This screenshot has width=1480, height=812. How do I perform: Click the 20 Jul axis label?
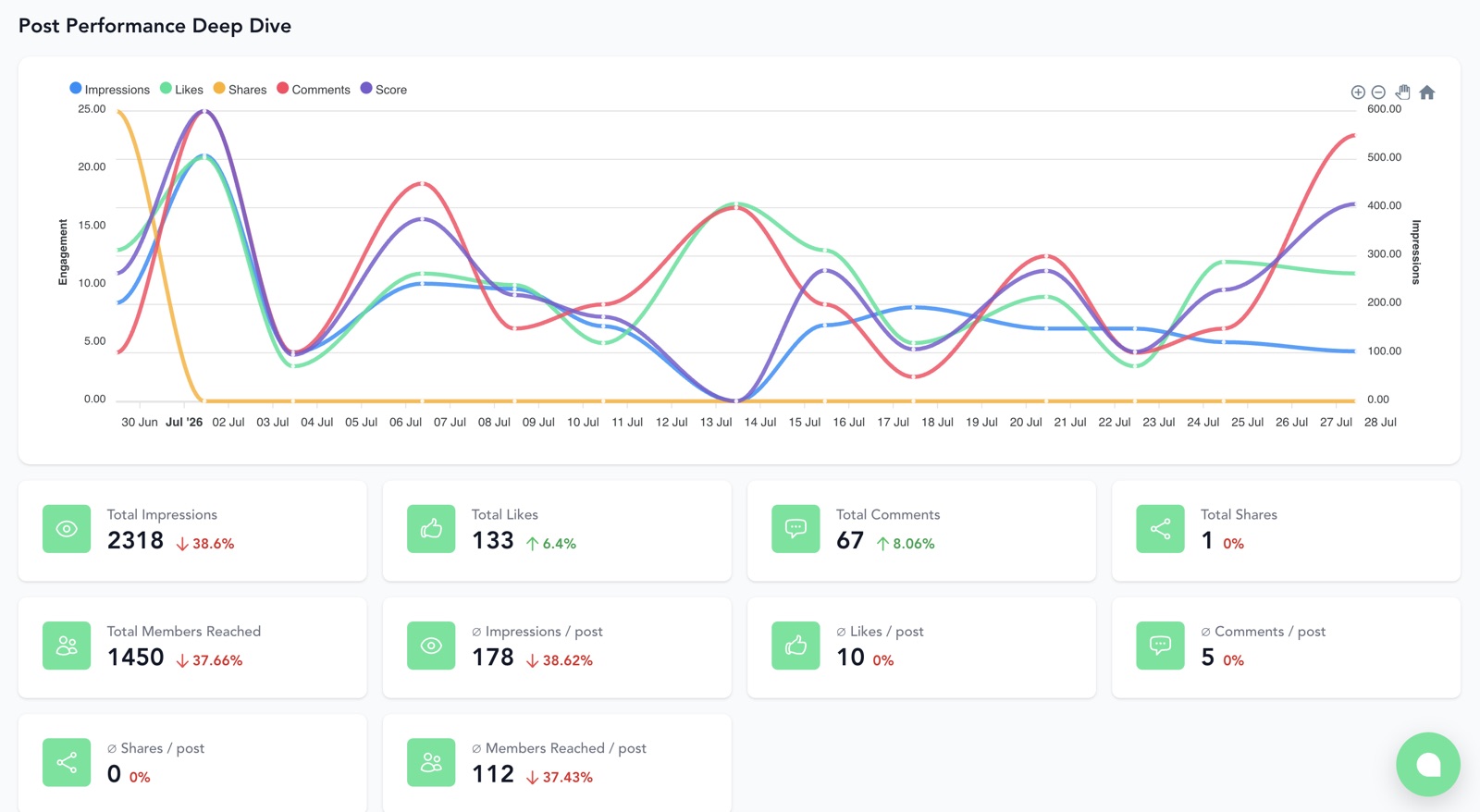point(1026,422)
